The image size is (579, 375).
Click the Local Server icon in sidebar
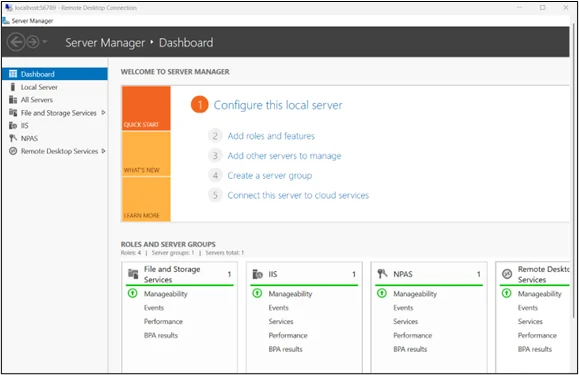point(13,87)
